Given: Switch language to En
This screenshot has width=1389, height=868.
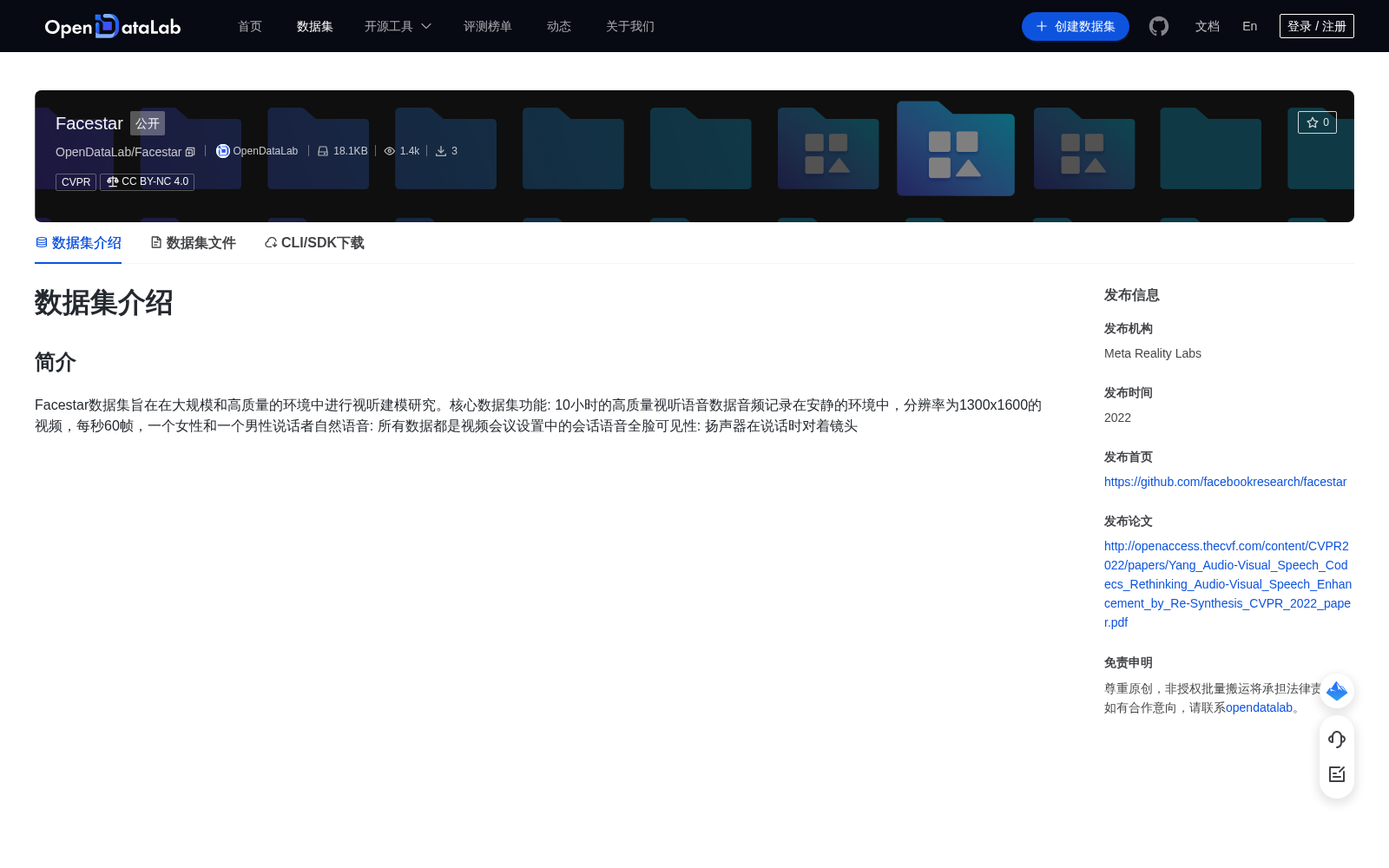Looking at the screenshot, I should coord(1249,26).
